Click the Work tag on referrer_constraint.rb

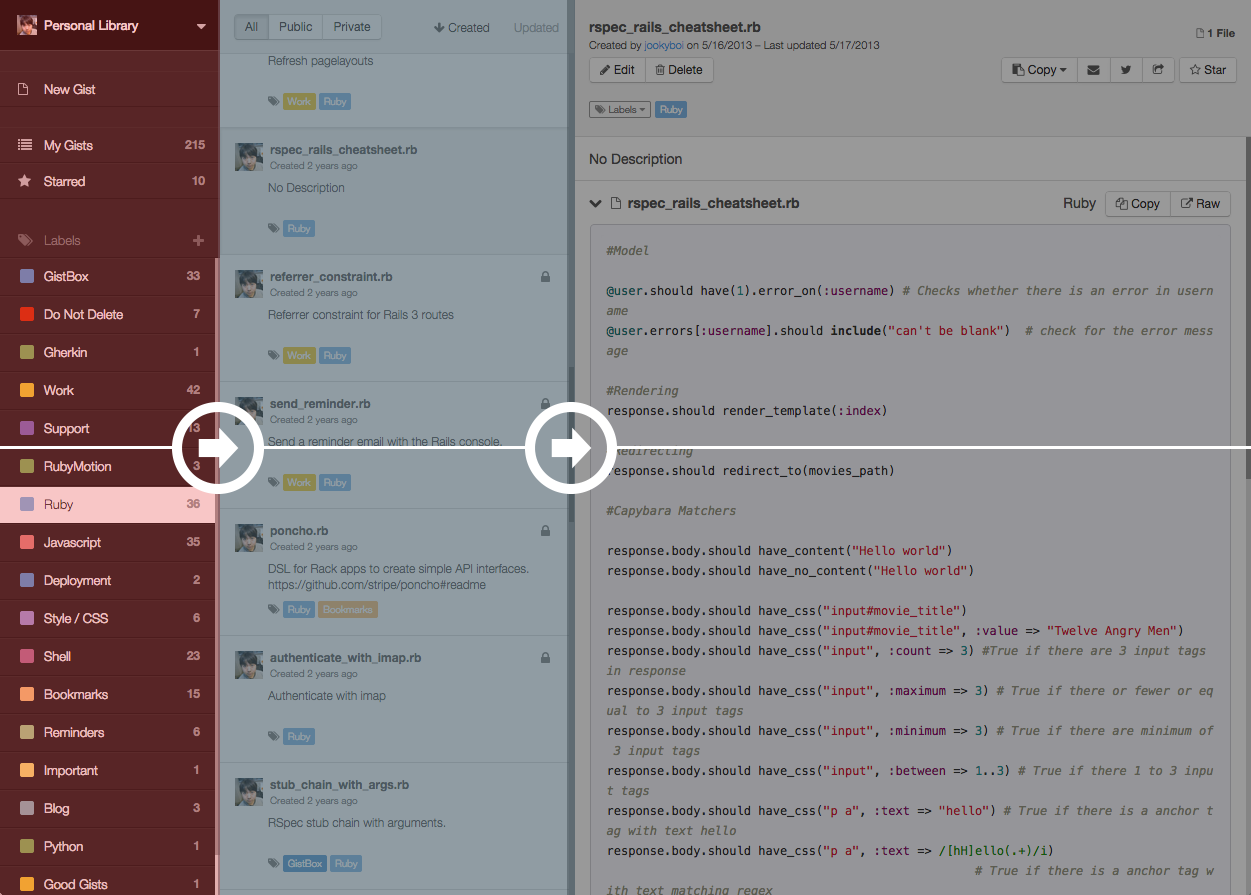click(299, 355)
